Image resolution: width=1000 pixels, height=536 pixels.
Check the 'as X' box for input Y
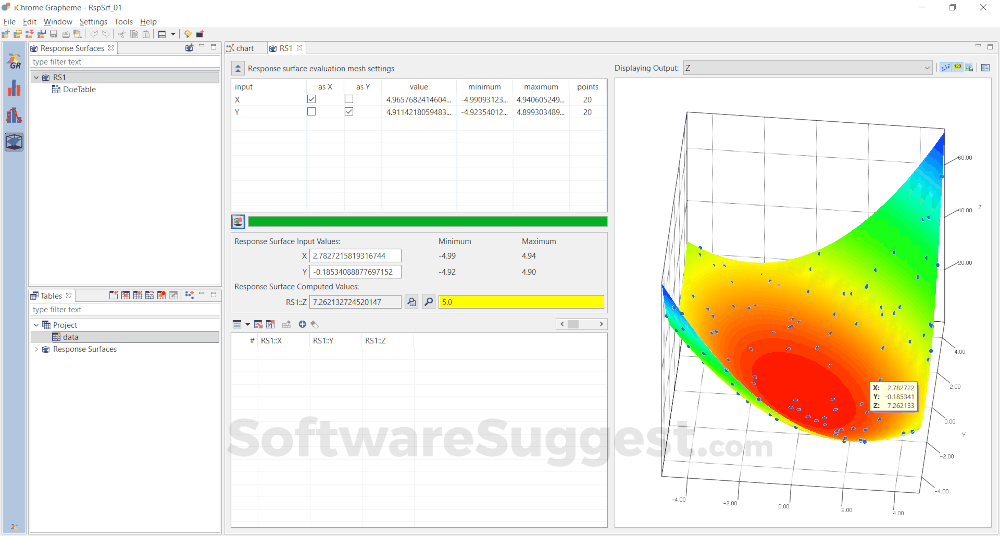pos(311,112)
